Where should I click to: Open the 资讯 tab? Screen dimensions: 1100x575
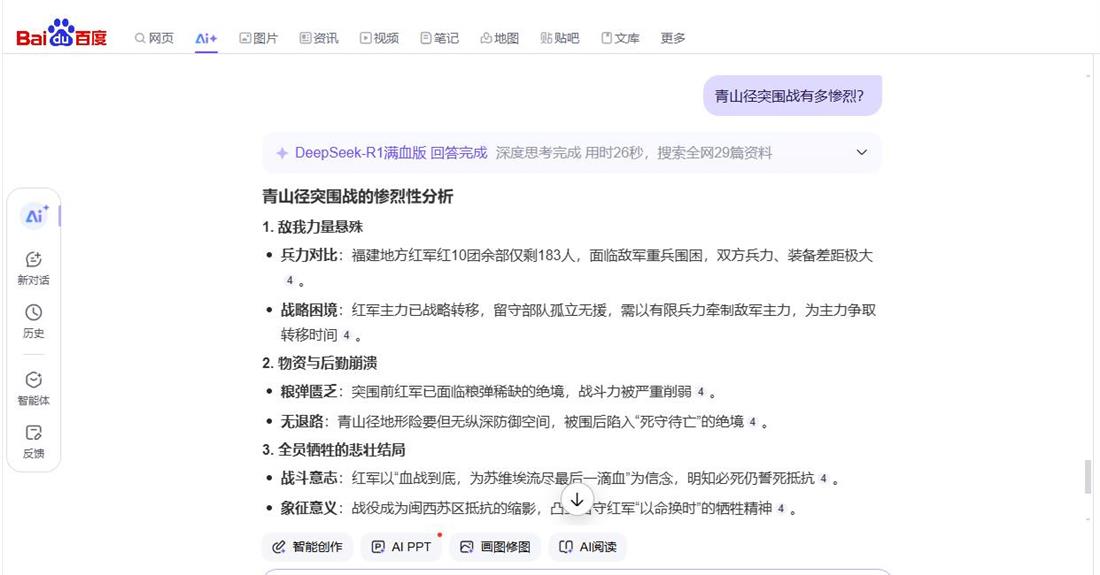(x=318, y=38)
